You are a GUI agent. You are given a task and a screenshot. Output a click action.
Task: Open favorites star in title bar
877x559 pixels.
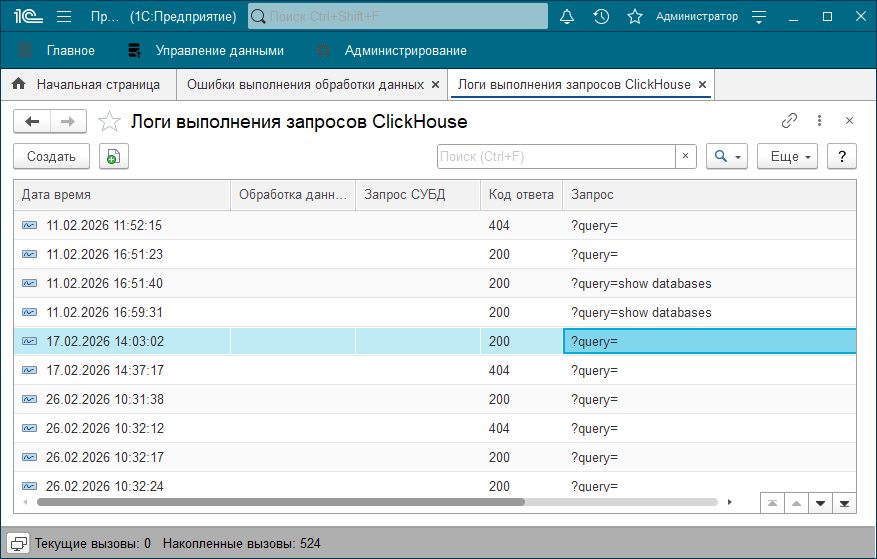[635, 17]
